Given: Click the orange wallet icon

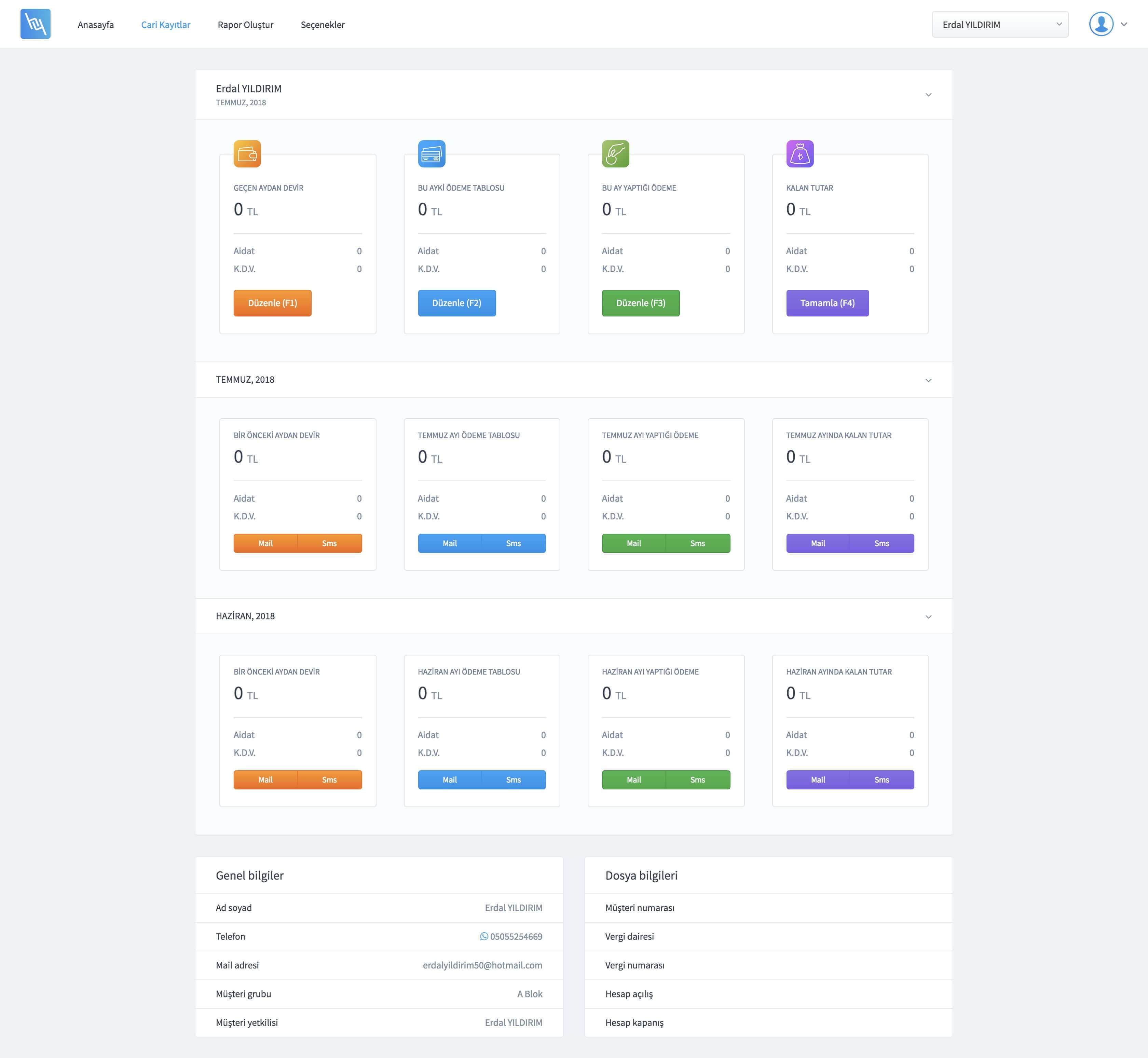Looking at the screenshot, I should click(x=247, y=154).
